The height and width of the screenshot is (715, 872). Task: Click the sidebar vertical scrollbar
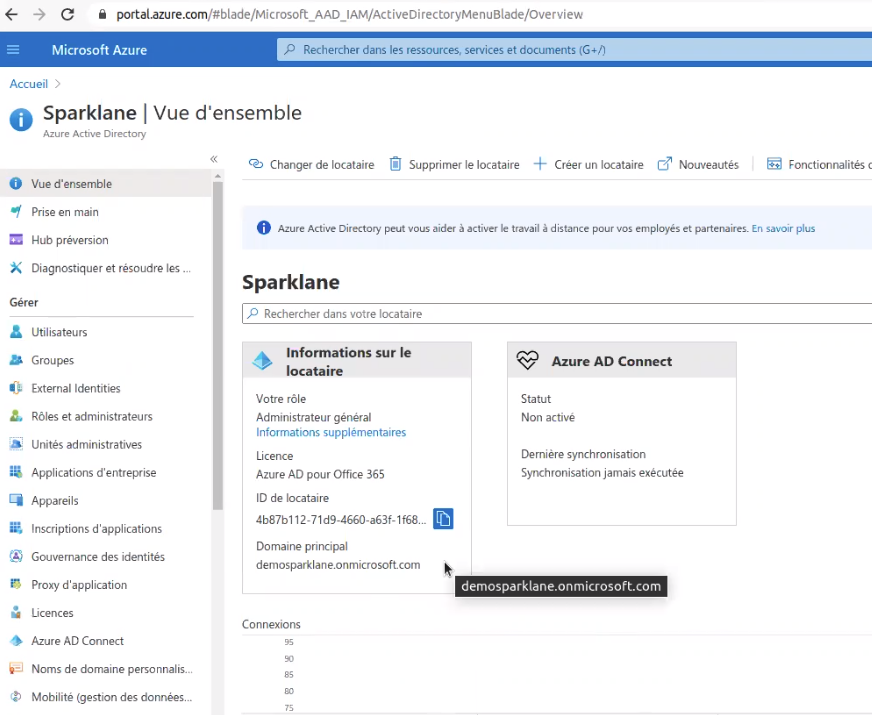click(x=217, y=345)
